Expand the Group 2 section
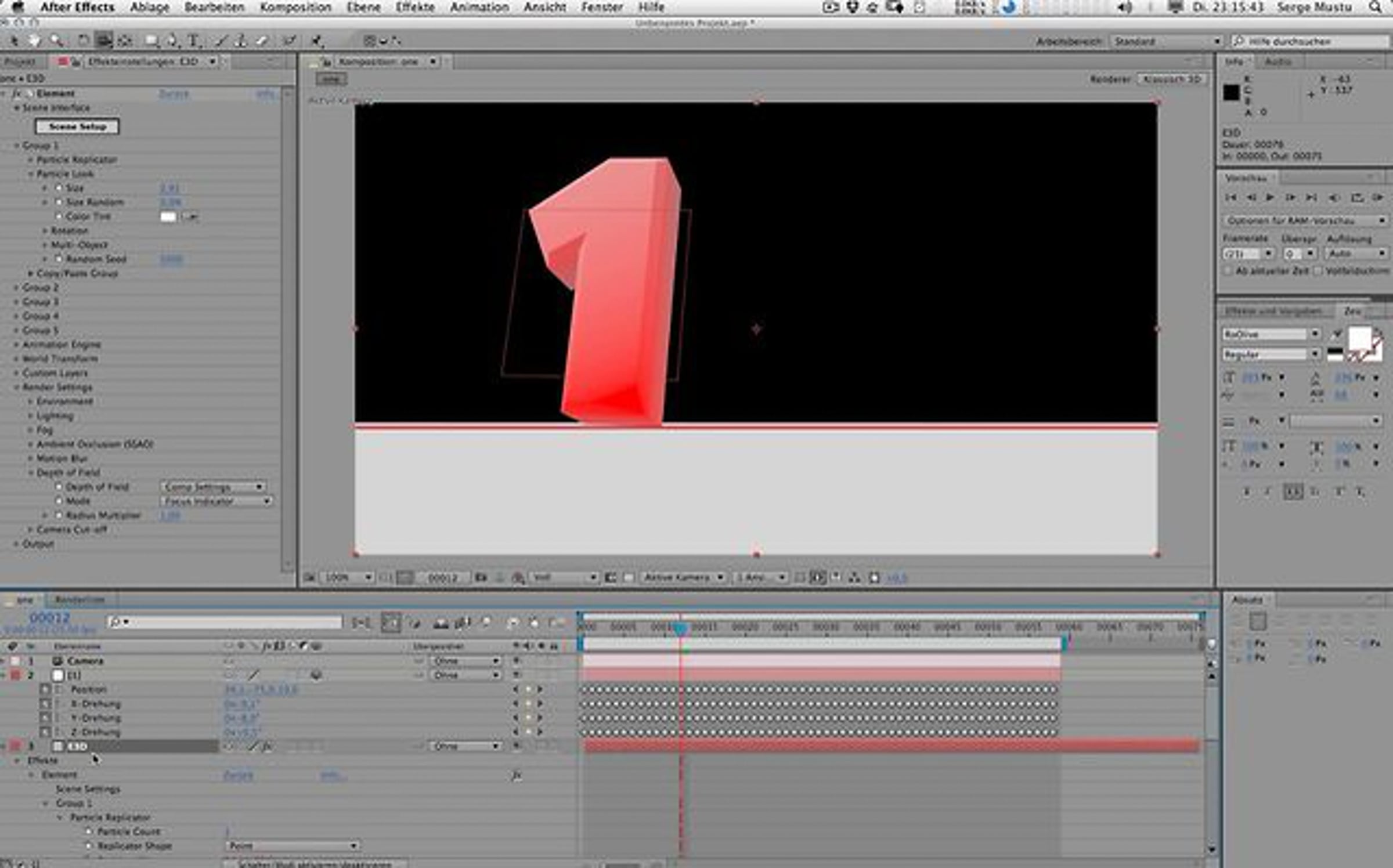 point(16,288)
